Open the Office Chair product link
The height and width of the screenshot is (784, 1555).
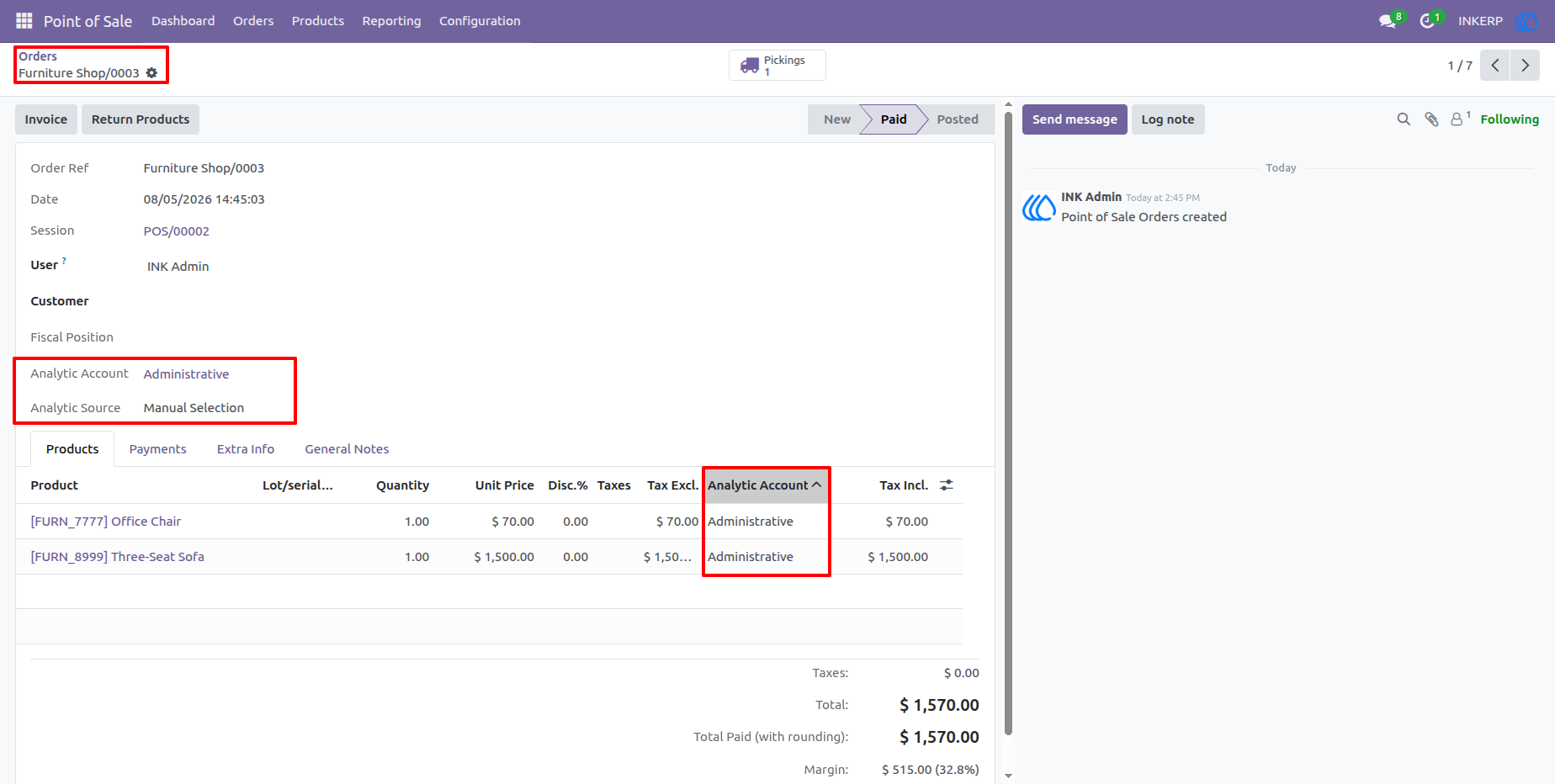click(106, 522)
